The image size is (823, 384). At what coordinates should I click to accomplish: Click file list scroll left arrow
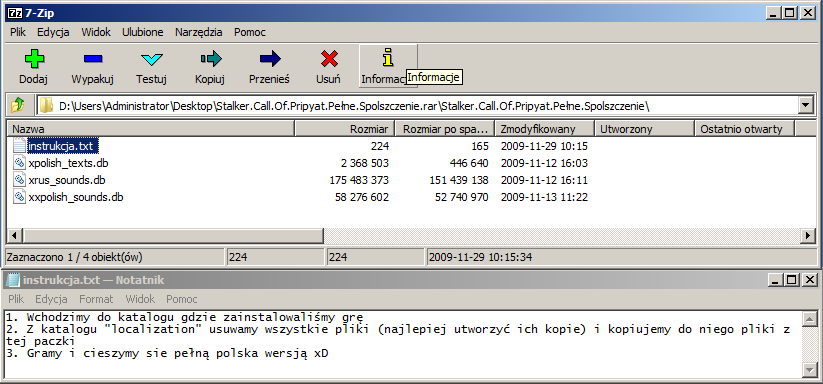pyautogui.click(x=15, y=236)
